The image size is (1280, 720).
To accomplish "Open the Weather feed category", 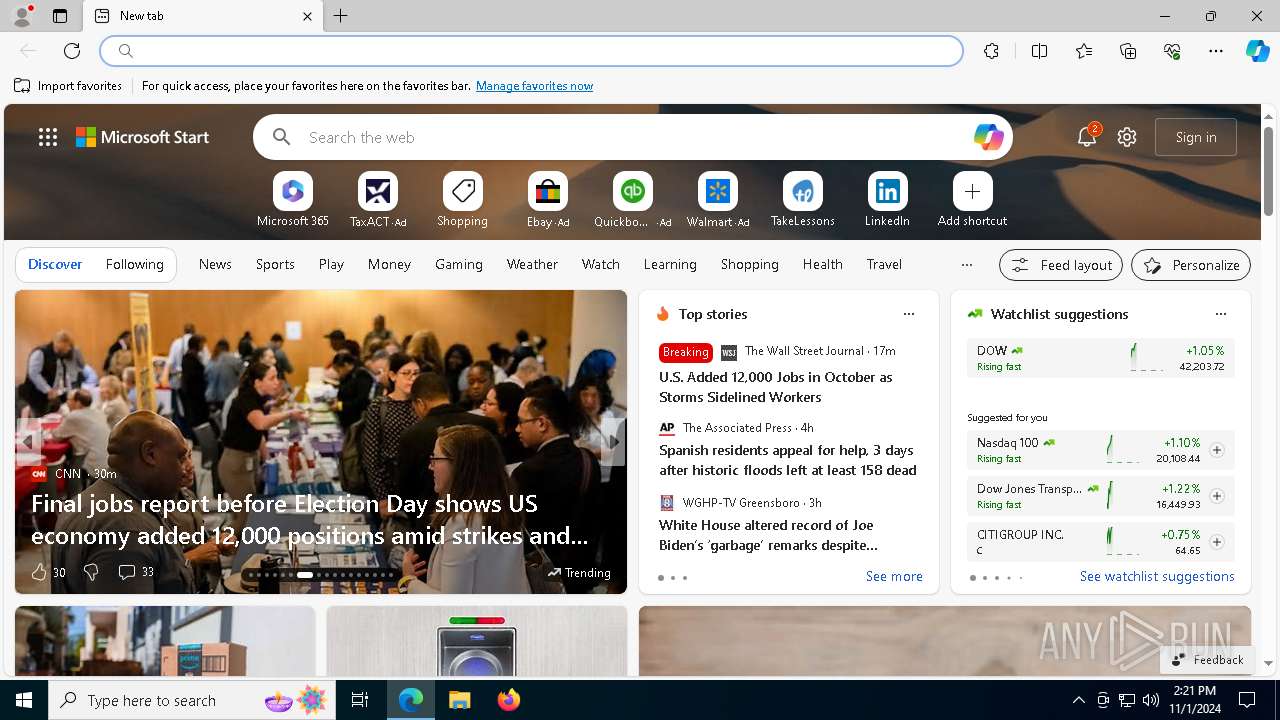I will pos(532,264).
